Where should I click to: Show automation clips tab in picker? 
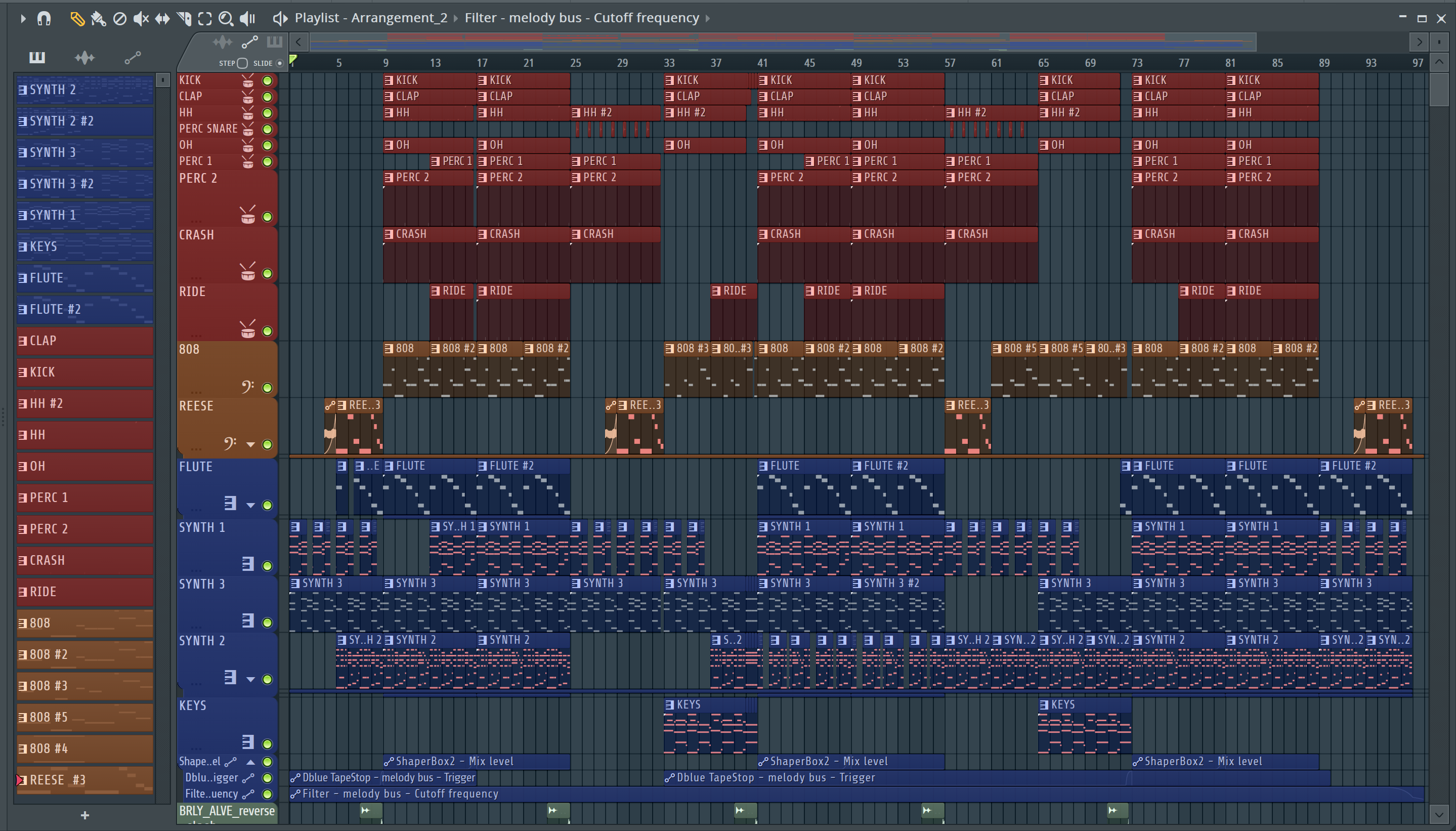coord(133,58)
